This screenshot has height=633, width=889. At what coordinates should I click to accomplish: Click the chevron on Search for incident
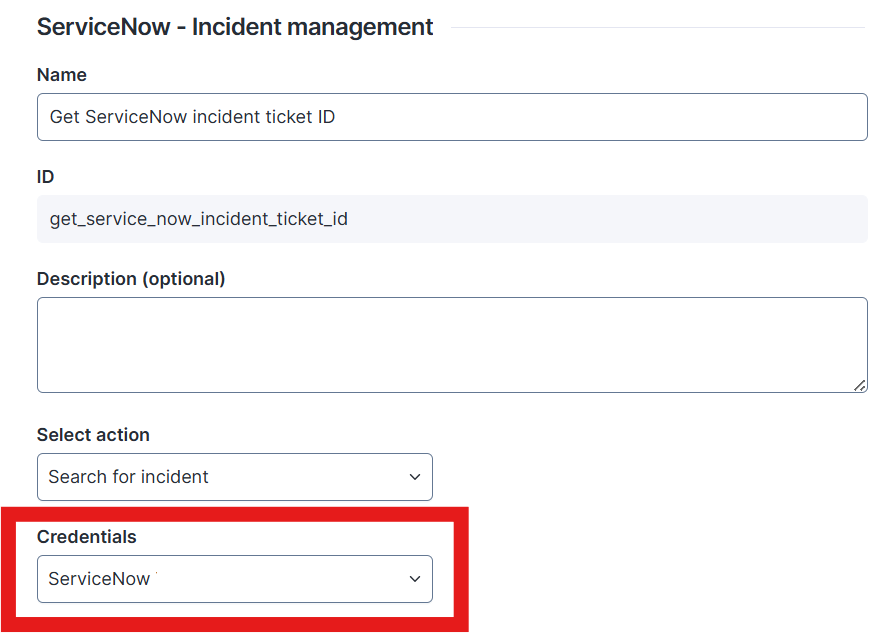coord(415,477)
